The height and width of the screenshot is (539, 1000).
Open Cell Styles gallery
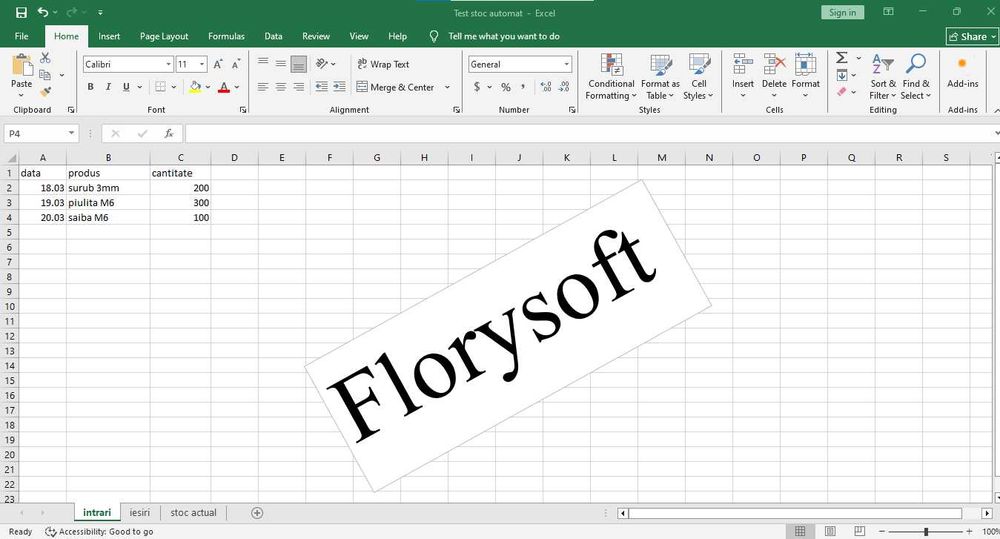tap(698, 77)
